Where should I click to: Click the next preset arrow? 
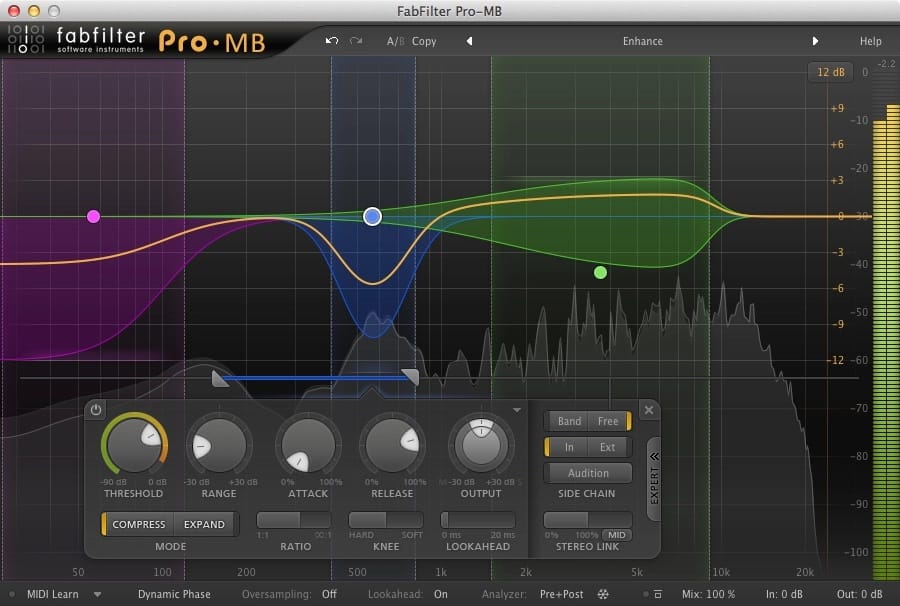click(815, 41)
